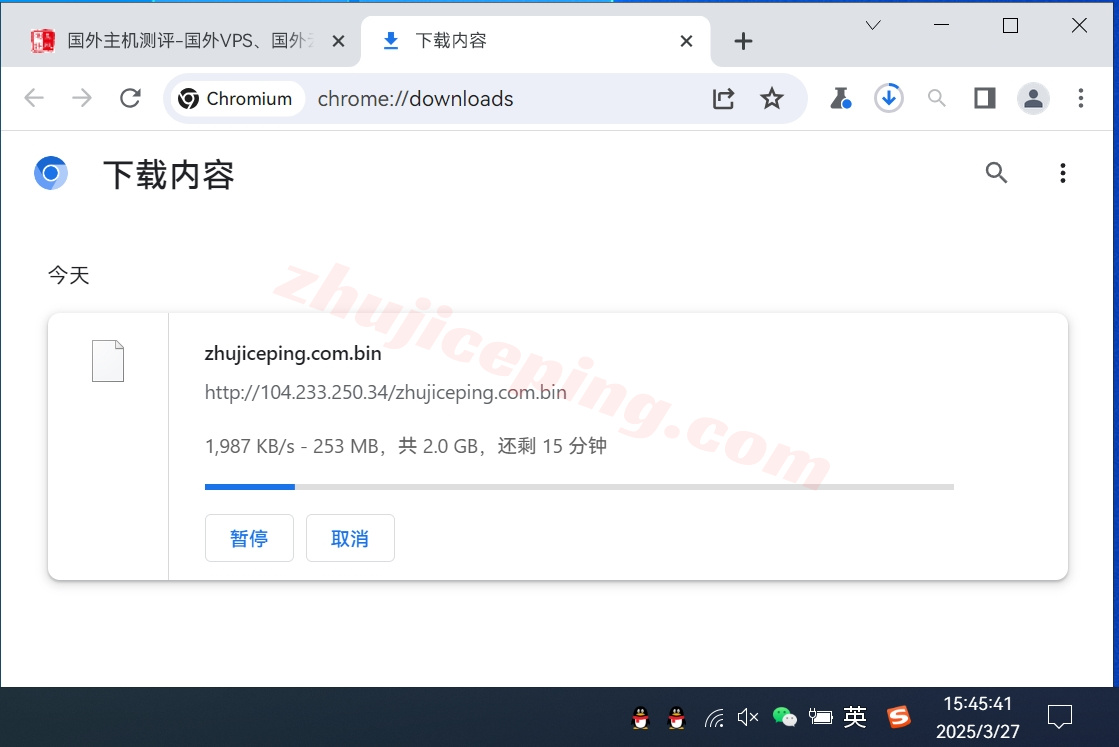Screen dimensions: 1119x747
Task: Open the network wifi tray icon
Action: tap(714, 718)
